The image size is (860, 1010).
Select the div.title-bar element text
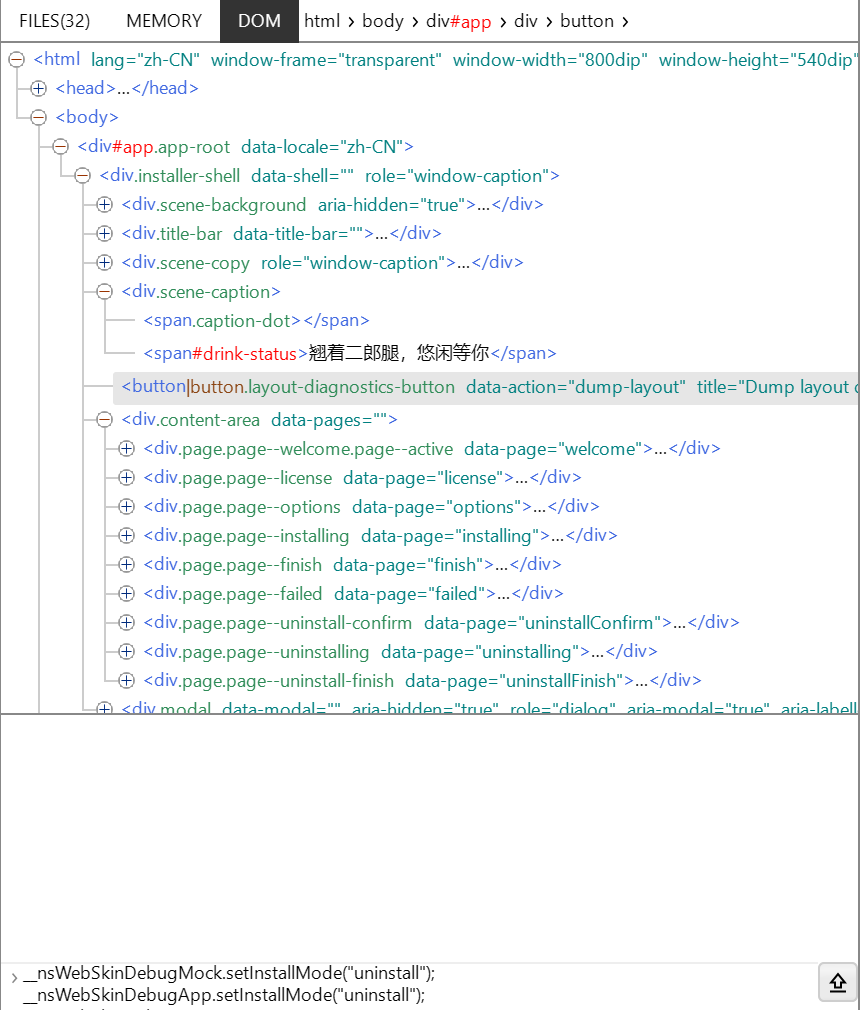(282, 234)
